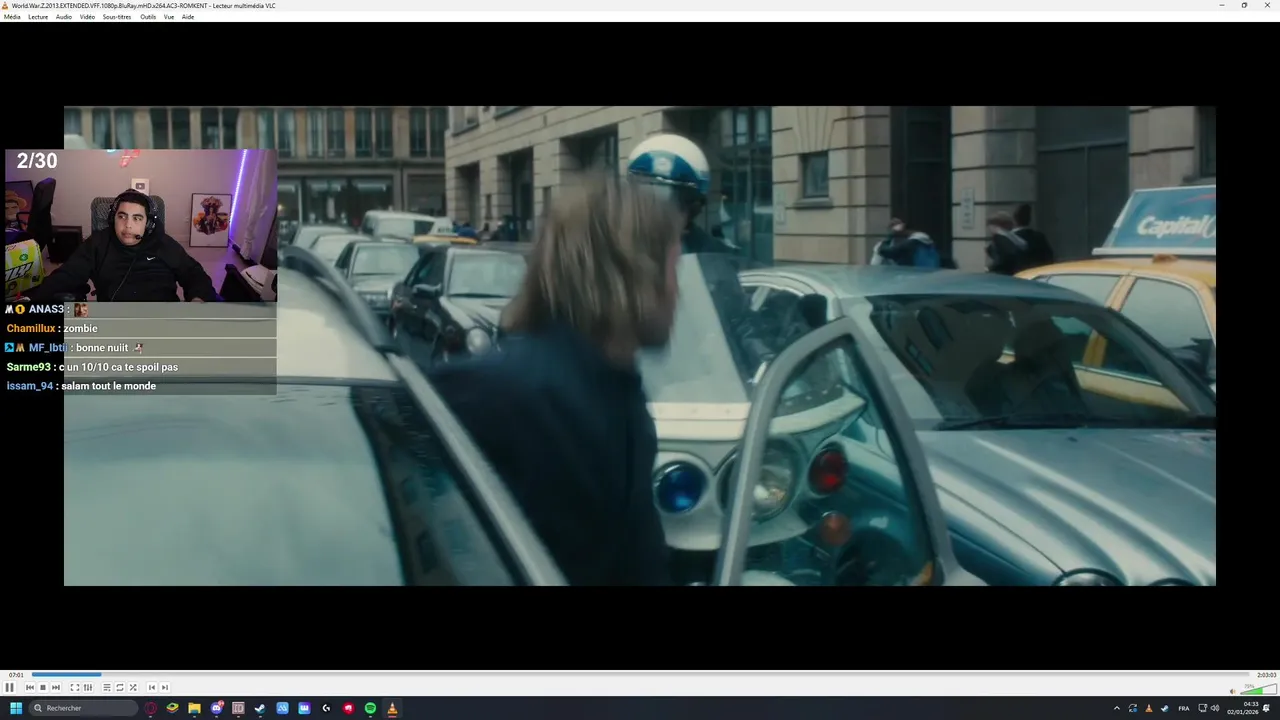Expand hidden system tray icons
The image size is (1280, 720).
[1117, 708]
